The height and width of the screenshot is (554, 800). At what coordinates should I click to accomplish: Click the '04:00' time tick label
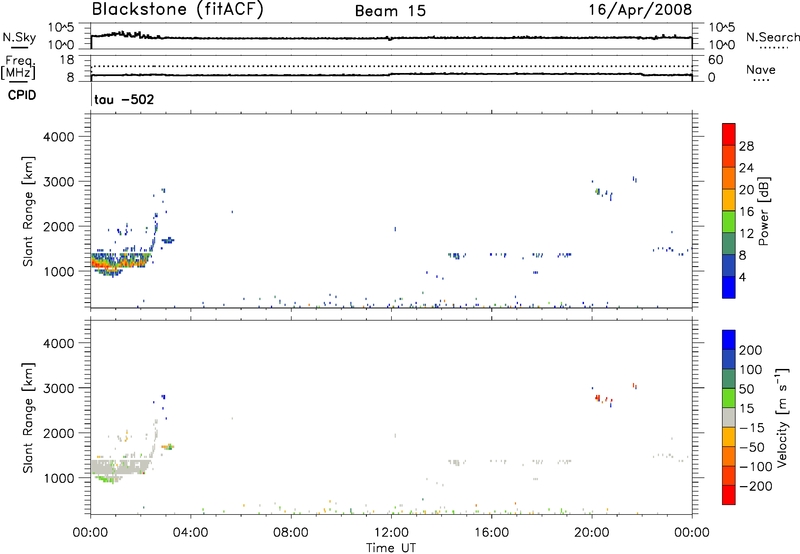(x=190, y=533)
